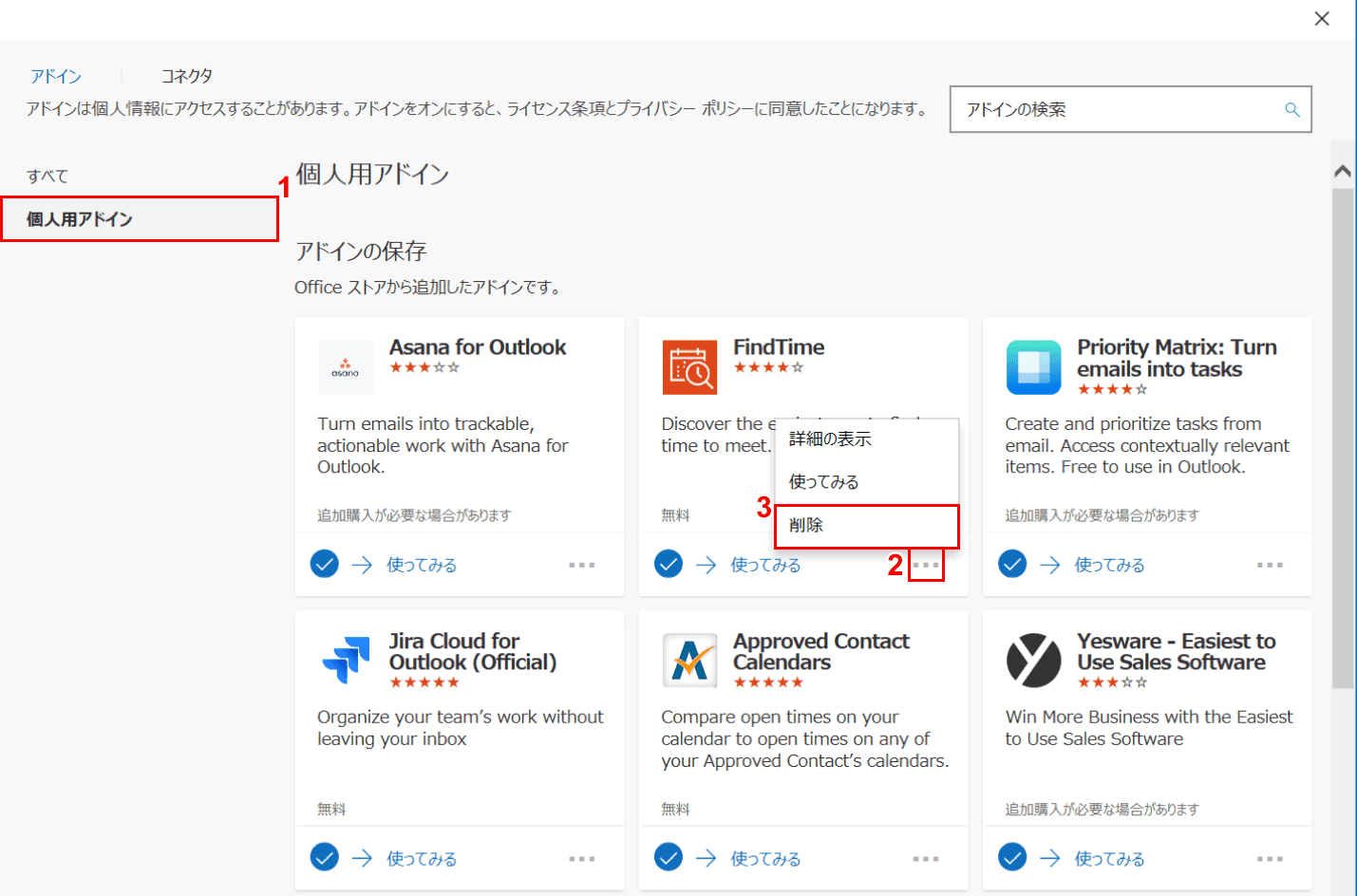The width and height of the screenshot is (1357, 896).
Task: Toggle FindTime installed checkmark
Action: coord(669,564)
